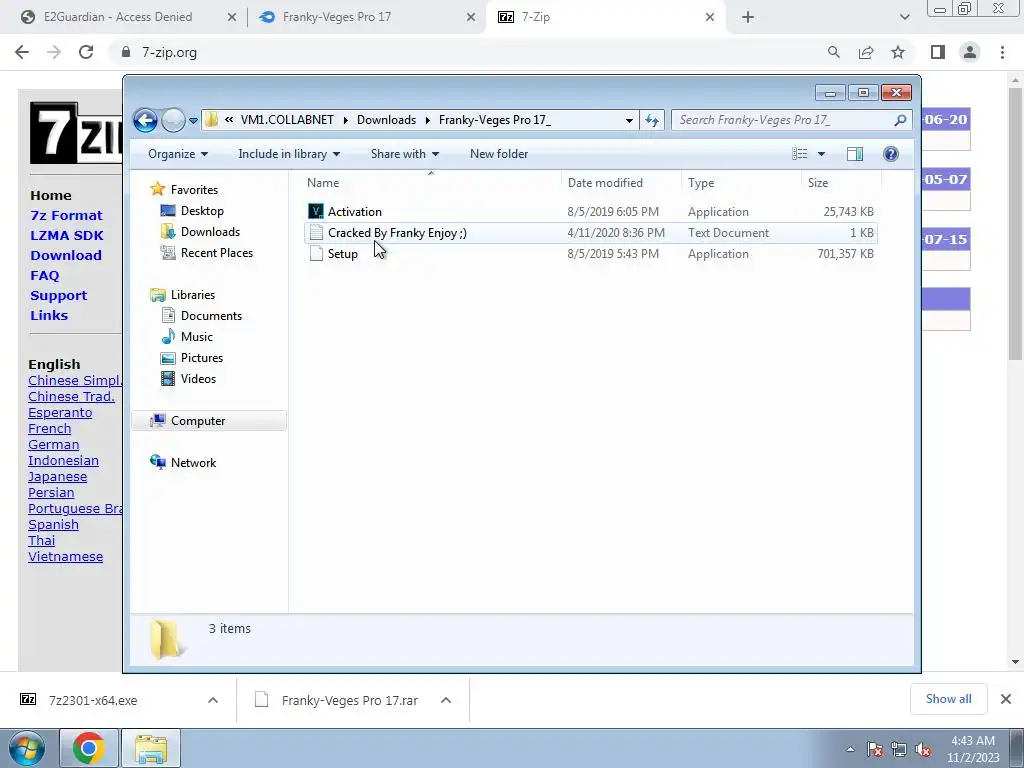
Task: Bookmark this page with the star icon
Action: click(898, 52)
